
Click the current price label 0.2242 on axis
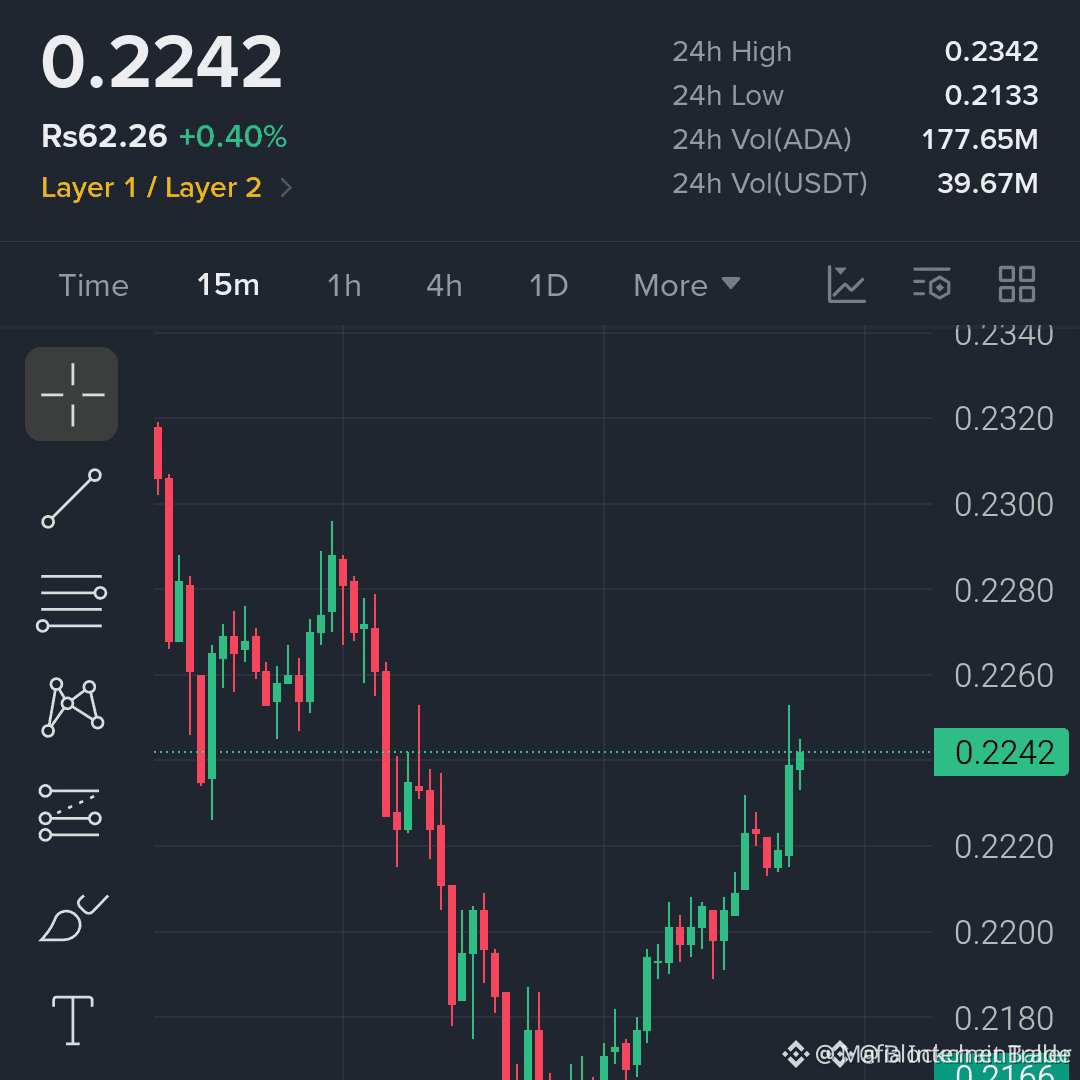click(1001, 752)
